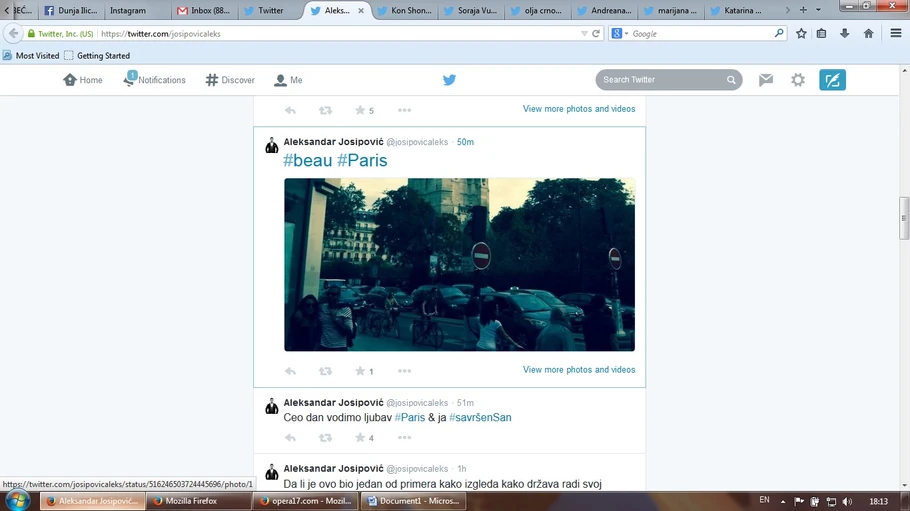Open more options on 'Ceo dan' tweet
The image size is (910, 511).
tap(404, 438)
